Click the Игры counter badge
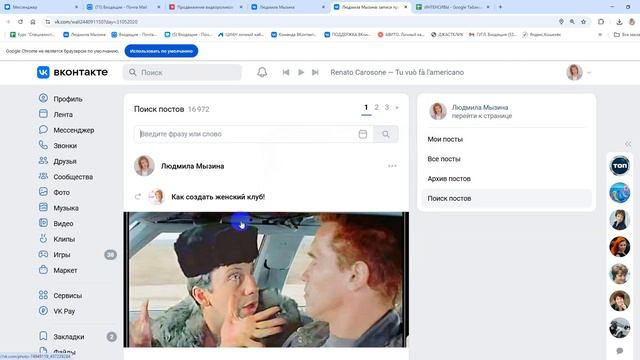Image resolution: width=640 pixels, height=360 pixels. click(x=110, y=255)
